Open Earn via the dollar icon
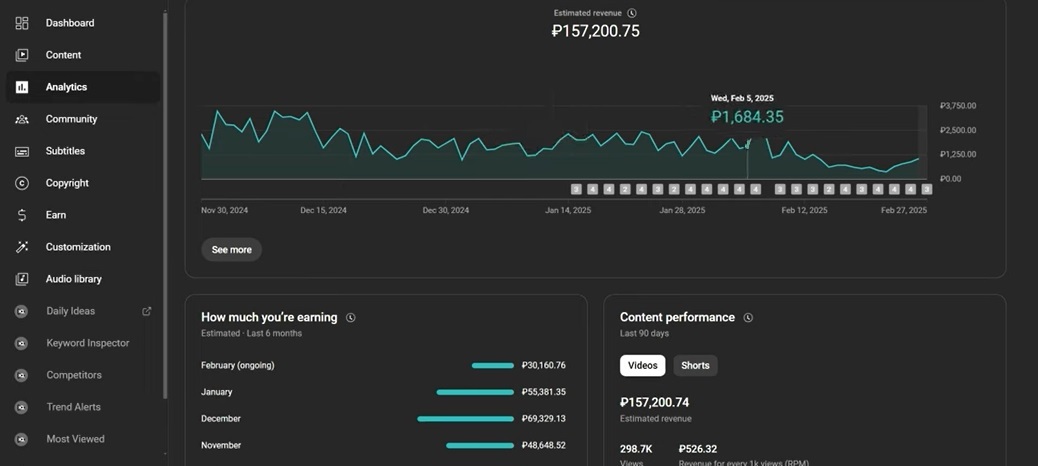Image resolution: width=1038 pixels, height=466 pixels. (22, 215)
